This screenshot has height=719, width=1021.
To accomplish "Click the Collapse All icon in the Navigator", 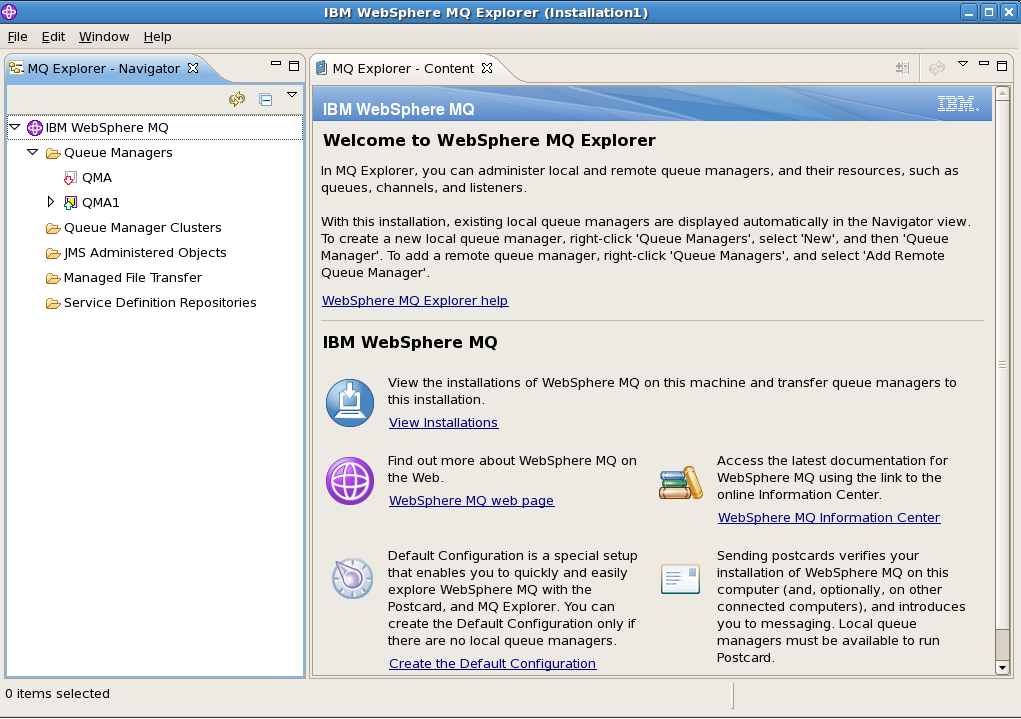I will point(265,99).
